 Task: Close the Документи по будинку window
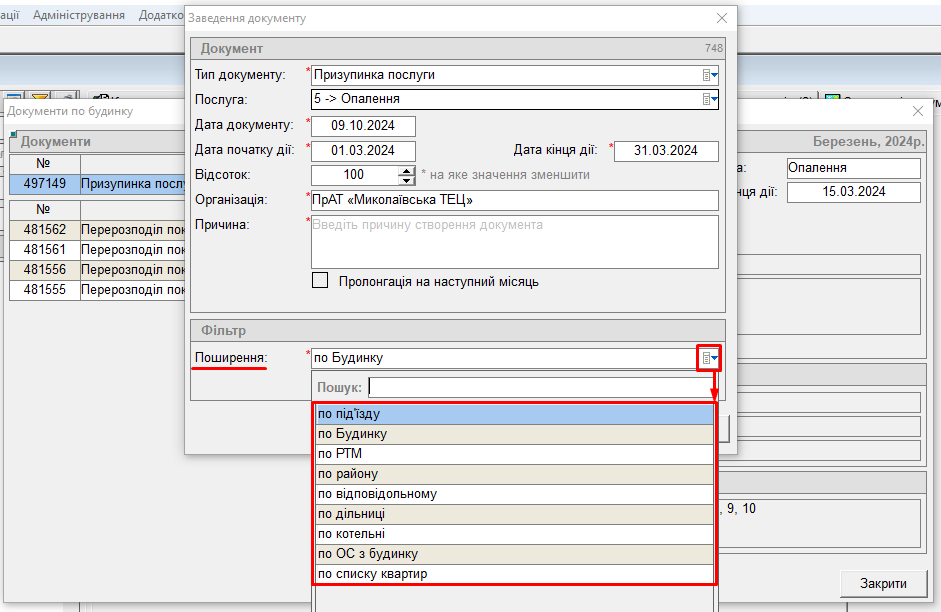[x=918, y=111]
